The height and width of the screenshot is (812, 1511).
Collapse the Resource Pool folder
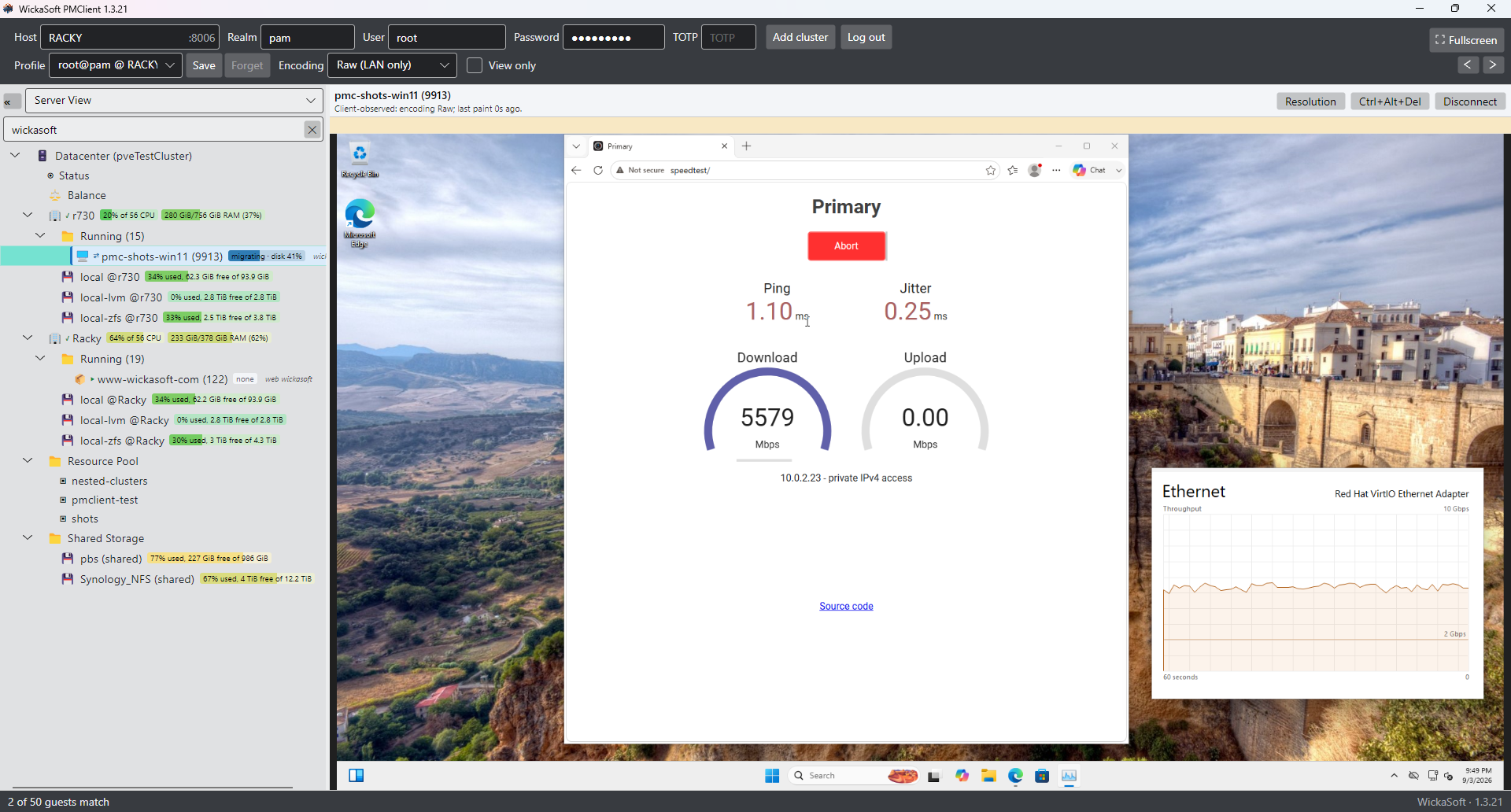point(28,460)
